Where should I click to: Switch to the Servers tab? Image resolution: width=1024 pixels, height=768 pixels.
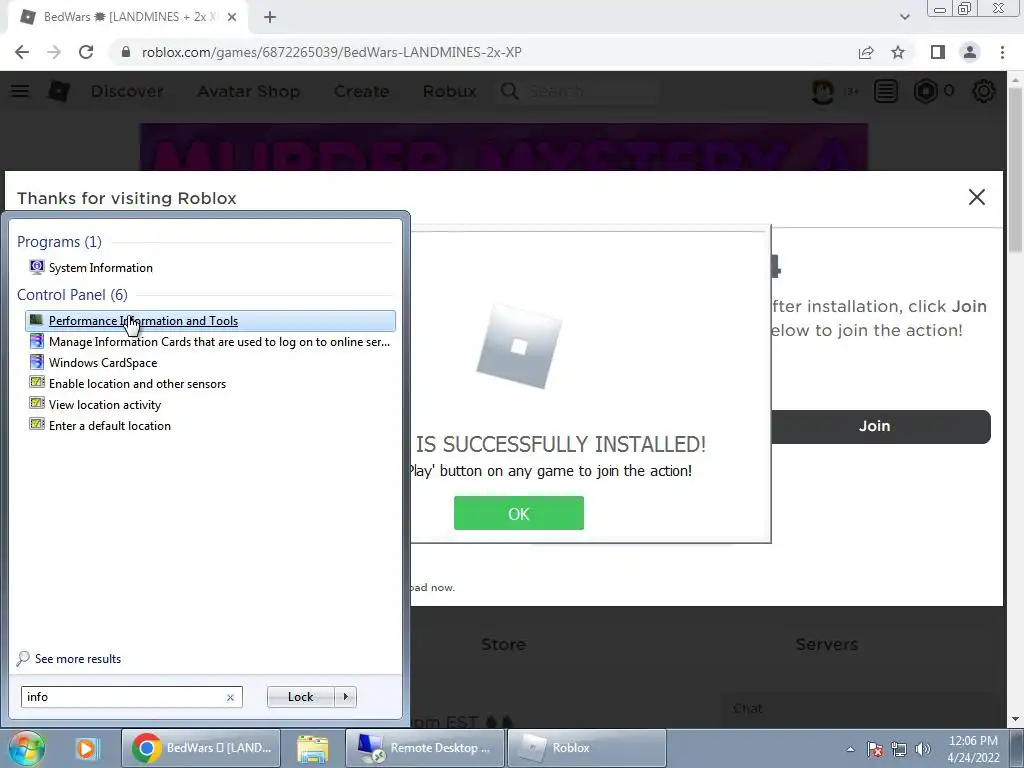pos(827,645)
